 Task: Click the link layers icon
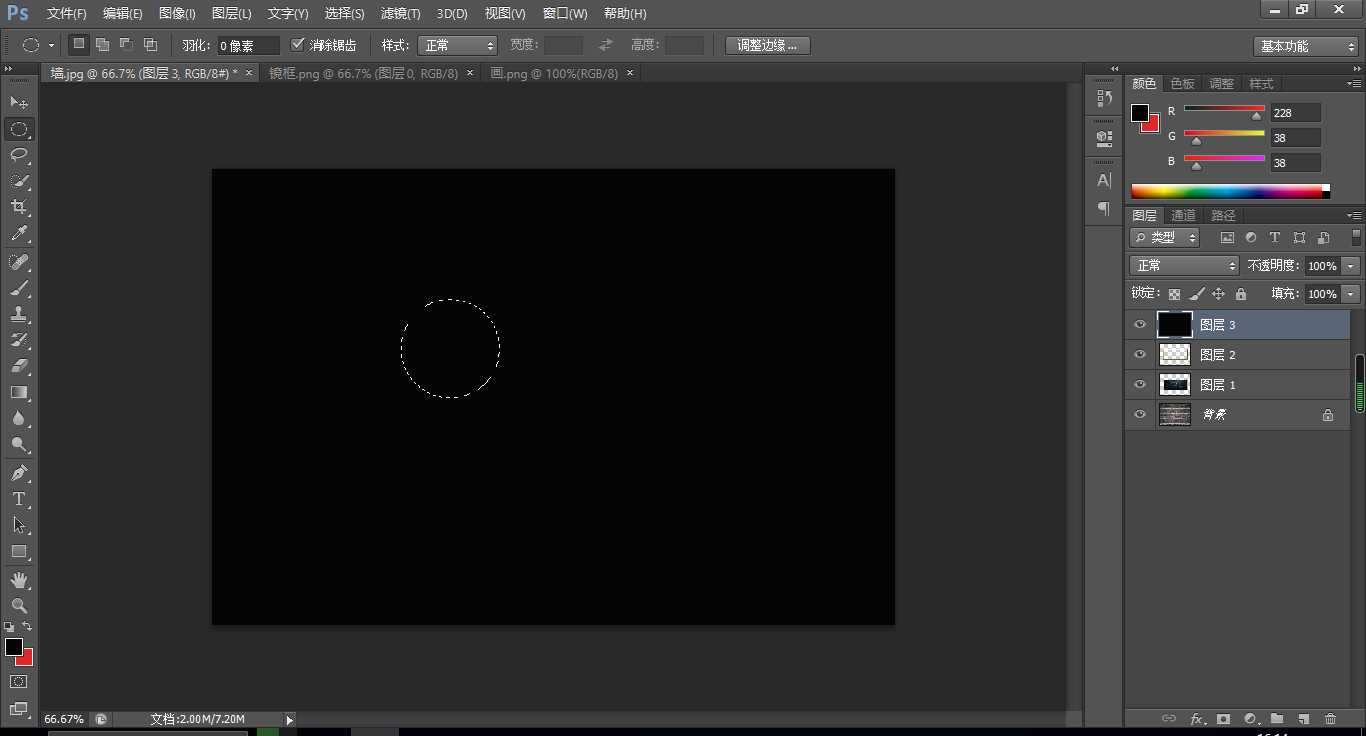[x=1169, y=718]
